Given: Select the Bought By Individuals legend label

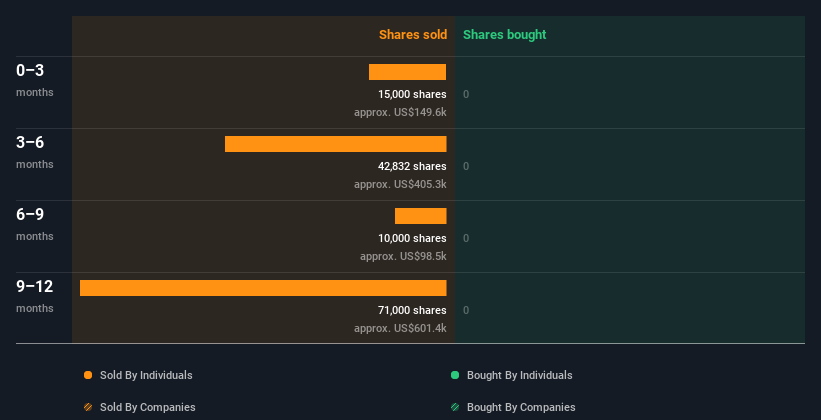Looking at the screenshot, I should (519, 375).
